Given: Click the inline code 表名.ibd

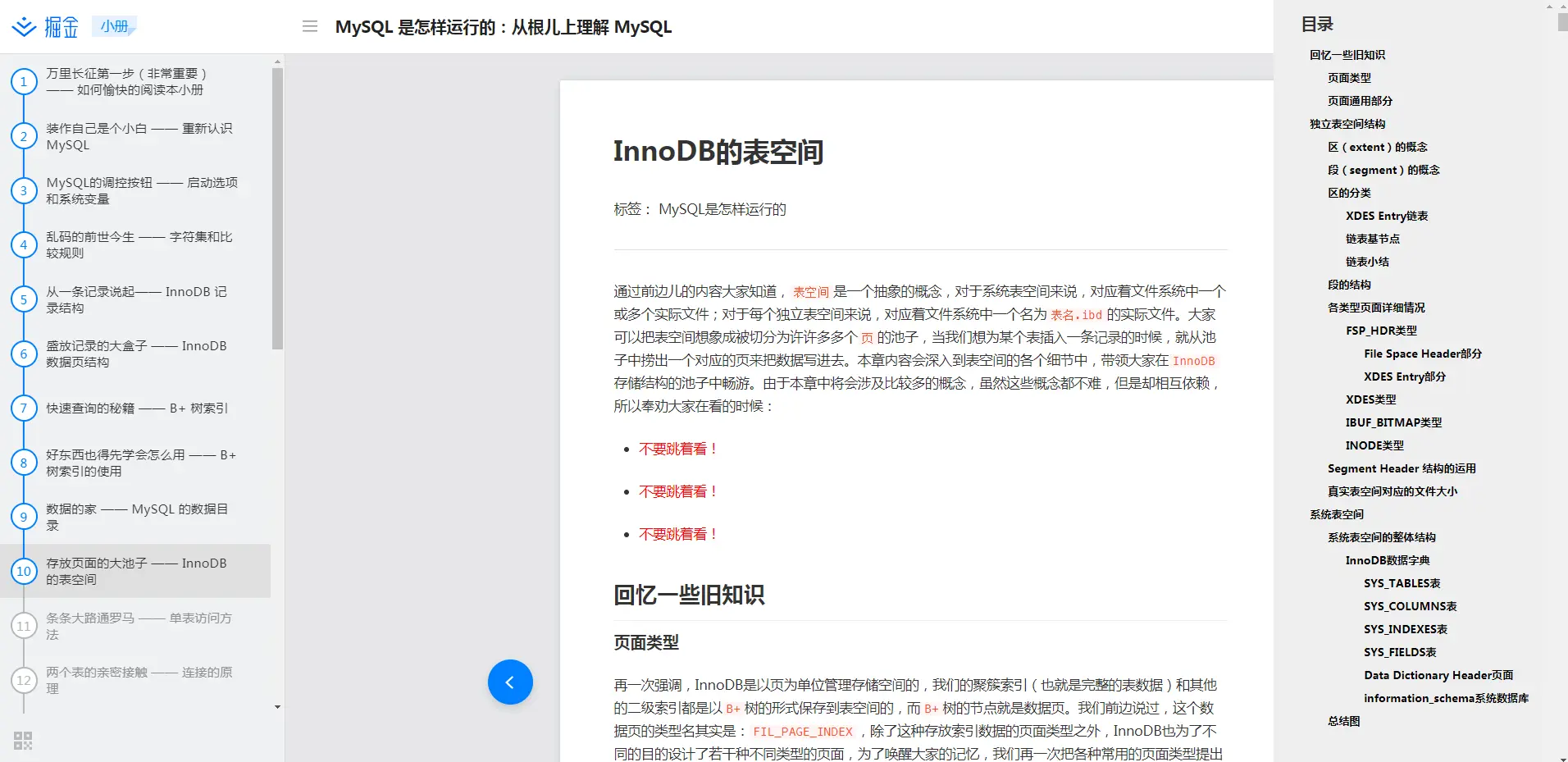Looking at the screenshot, I should (1077, 315).
